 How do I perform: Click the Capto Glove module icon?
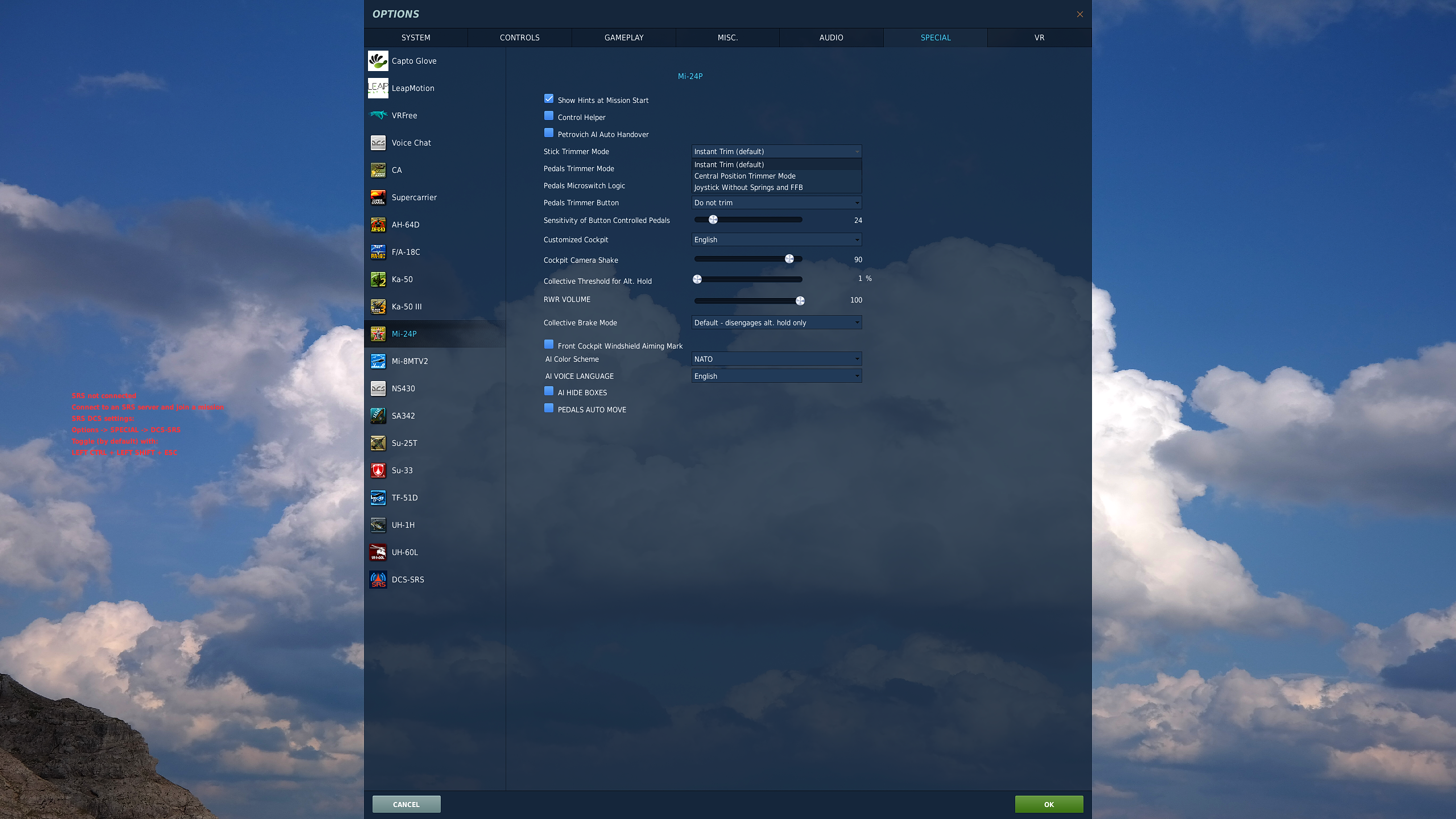click(378, 61)
